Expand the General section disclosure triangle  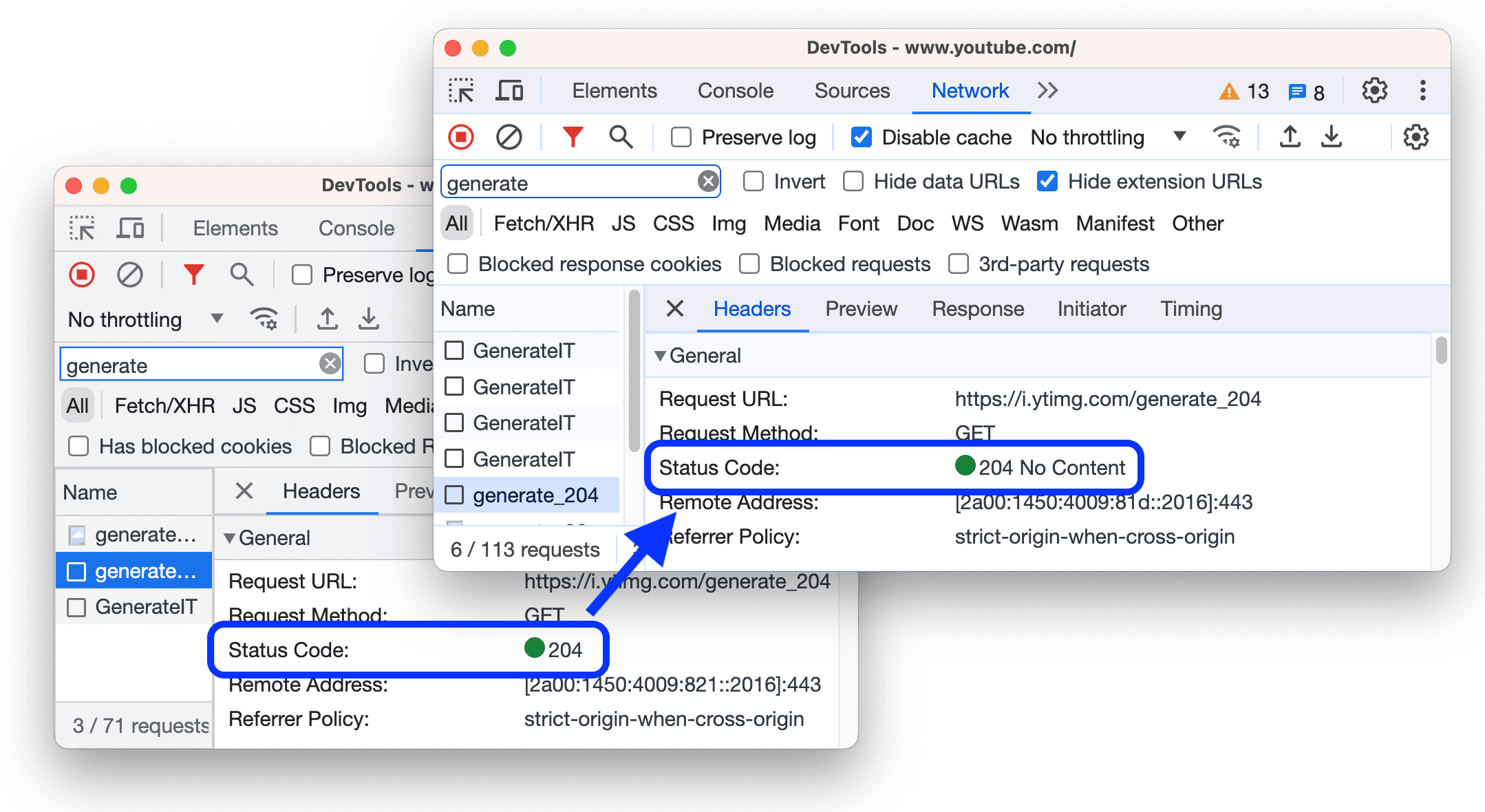coord(662,356)
